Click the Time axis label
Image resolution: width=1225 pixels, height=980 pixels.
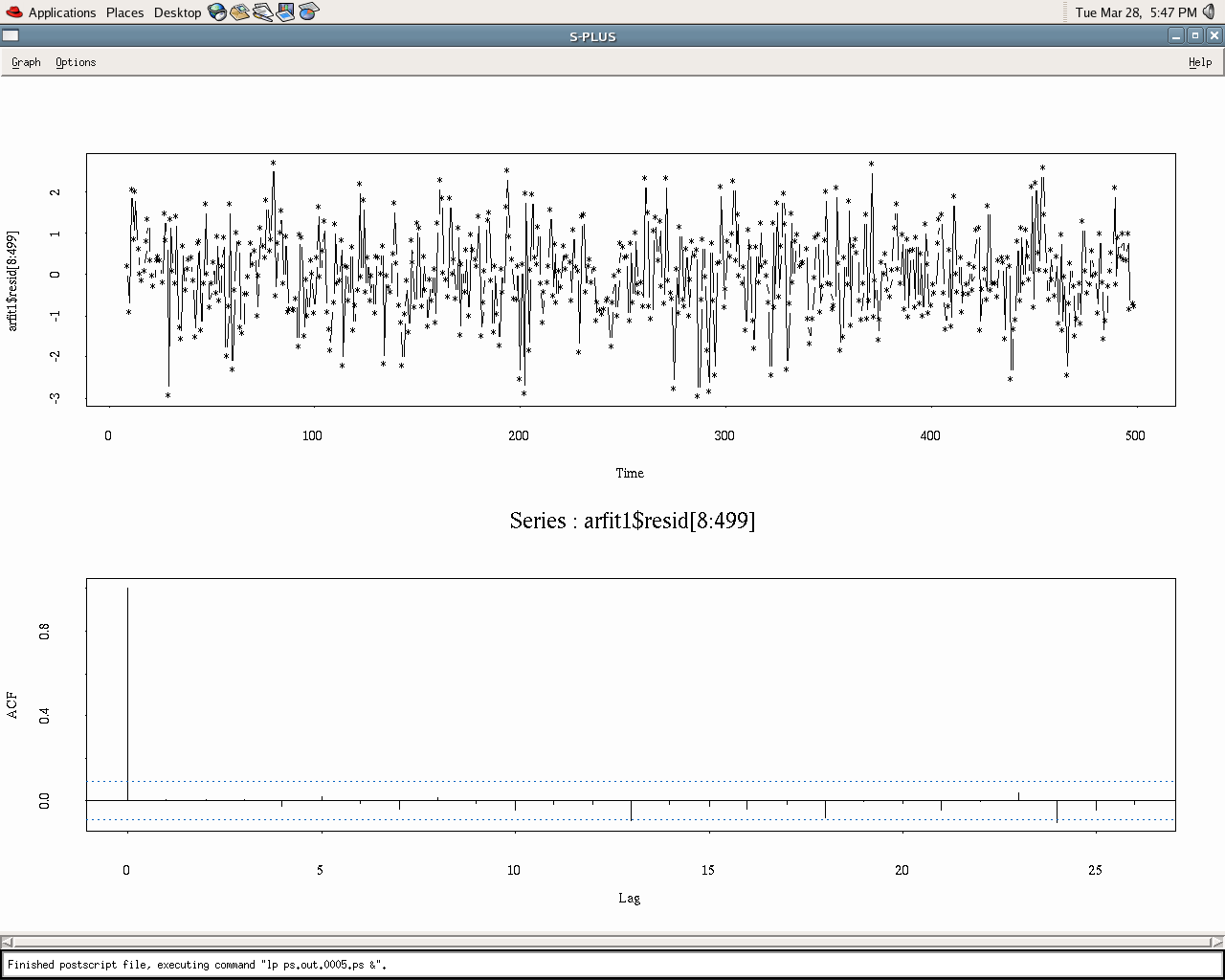[630, 473]
